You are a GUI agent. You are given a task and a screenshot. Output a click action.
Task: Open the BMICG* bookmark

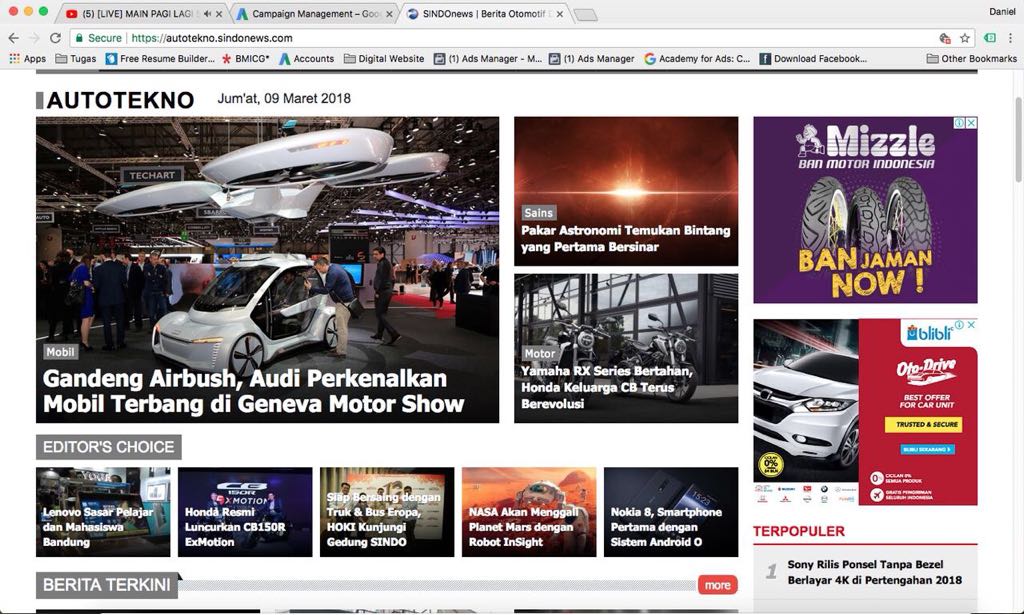246,59
